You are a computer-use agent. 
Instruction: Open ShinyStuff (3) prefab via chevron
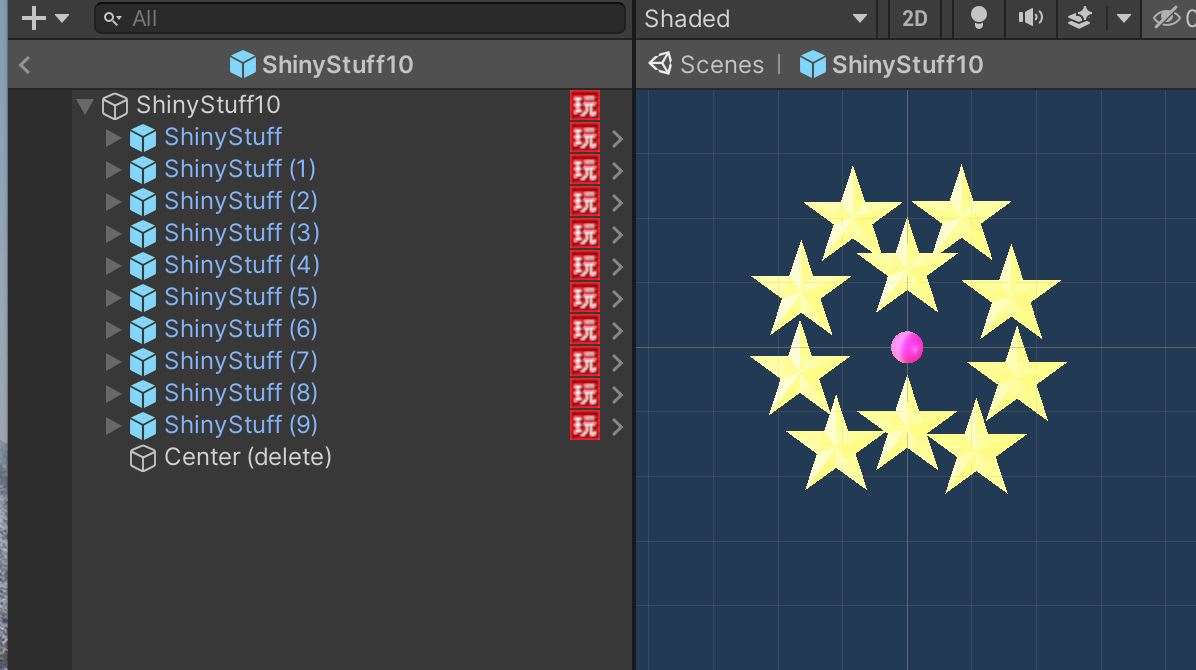click(618, 235)
